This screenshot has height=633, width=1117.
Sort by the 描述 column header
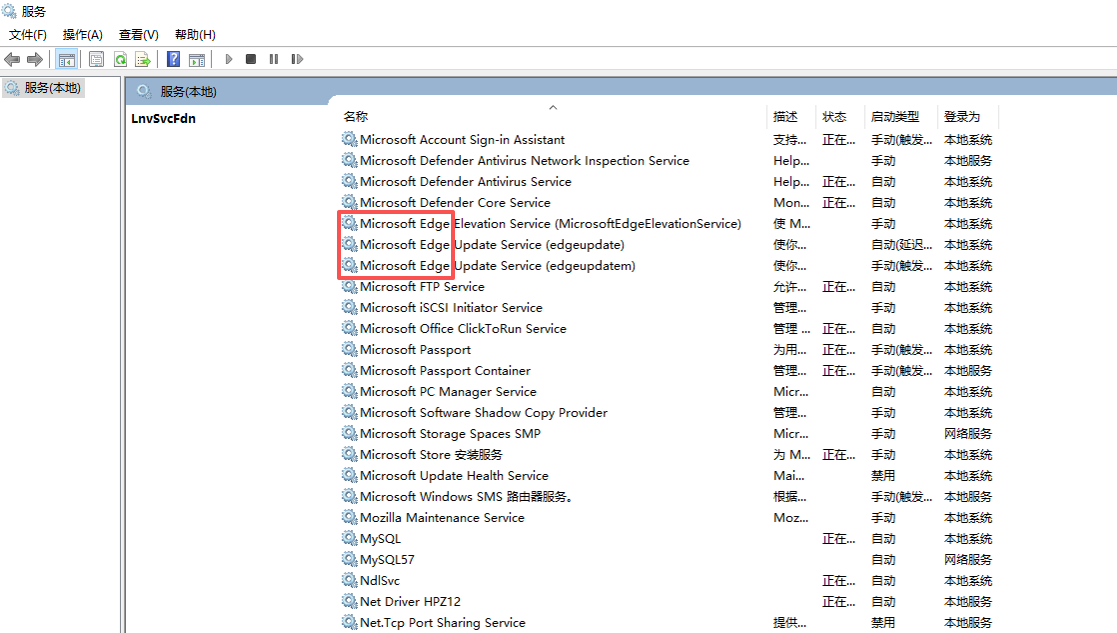[x=785, y=116]
